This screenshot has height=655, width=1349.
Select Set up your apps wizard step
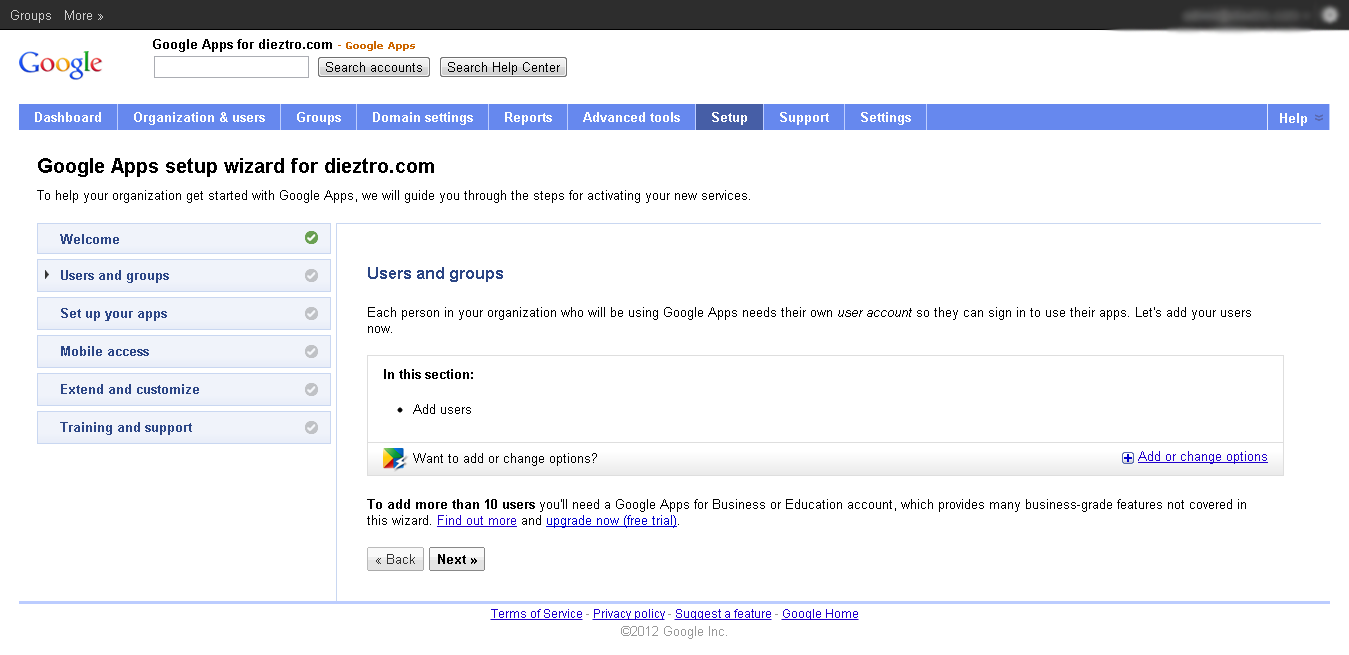[114, 314]
